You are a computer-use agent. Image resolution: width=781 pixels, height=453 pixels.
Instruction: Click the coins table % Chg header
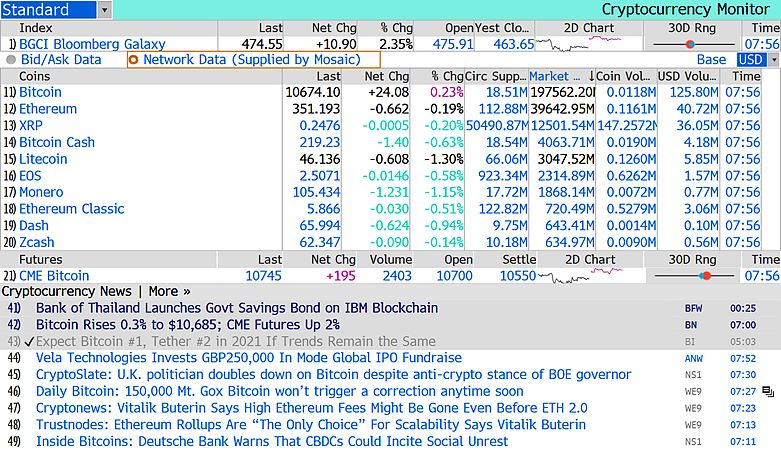pyautogui.click(x=447, y=76)
